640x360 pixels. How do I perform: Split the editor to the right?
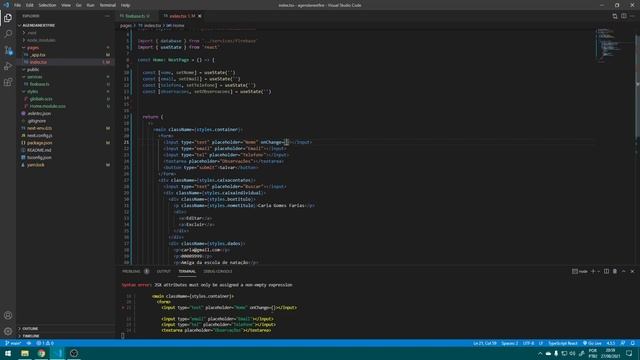click(624, 16)
